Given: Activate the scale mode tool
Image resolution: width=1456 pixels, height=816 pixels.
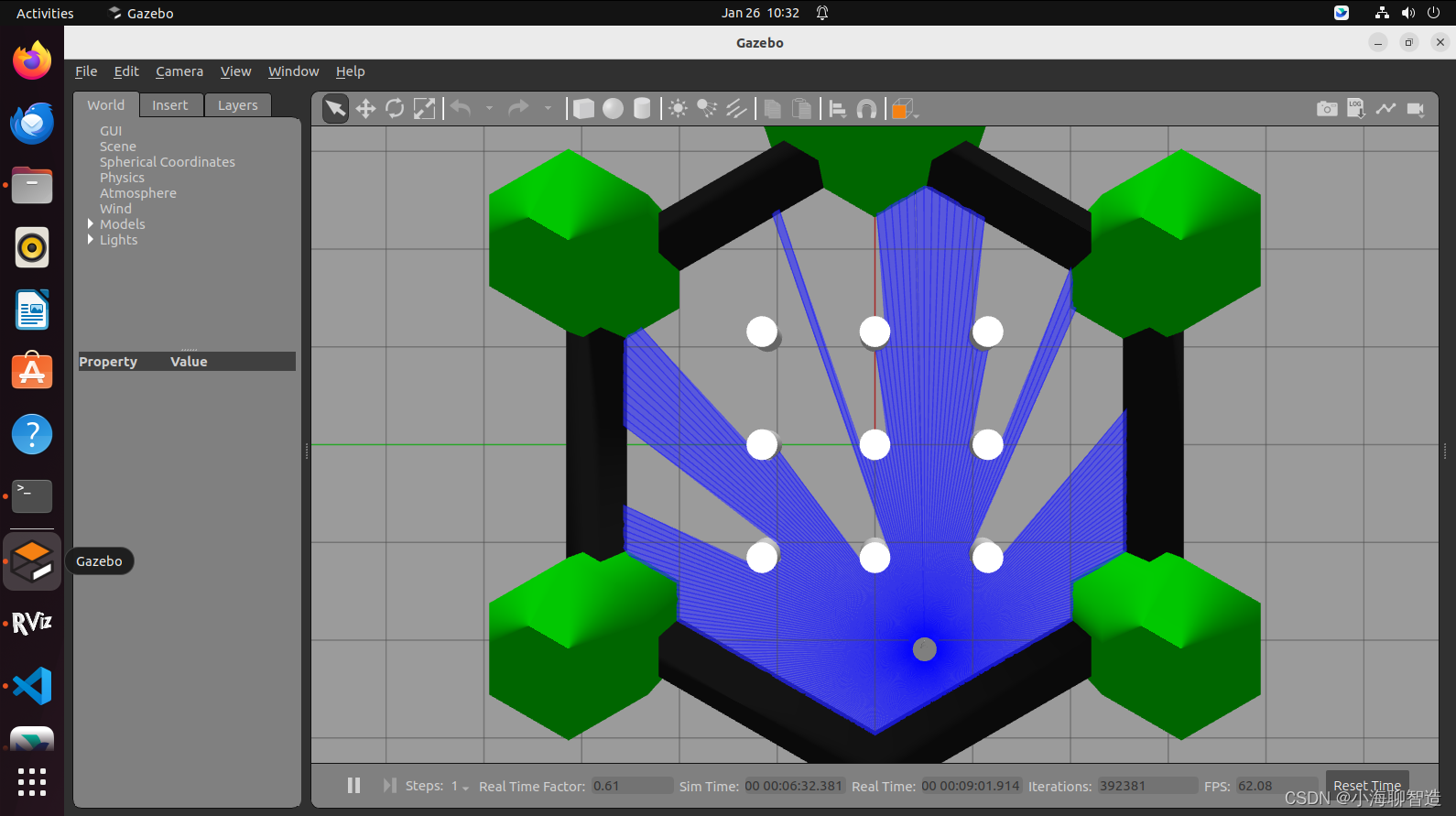Looking at the screenshot, I should [x=424, y=109].
